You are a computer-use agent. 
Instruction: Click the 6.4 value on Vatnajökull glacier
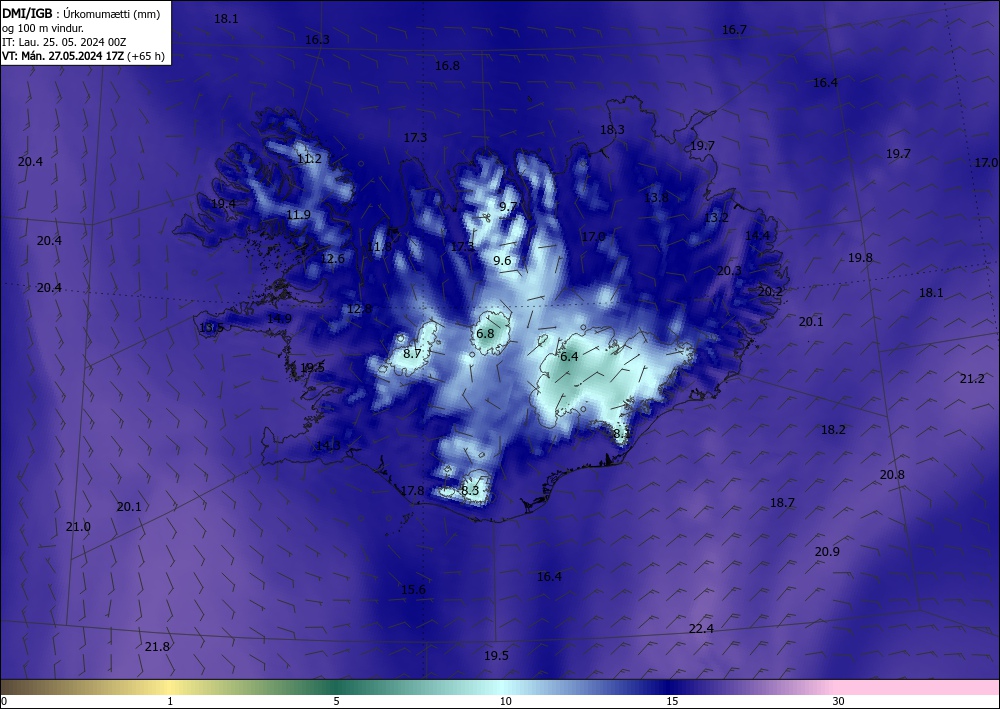[569, 357]
